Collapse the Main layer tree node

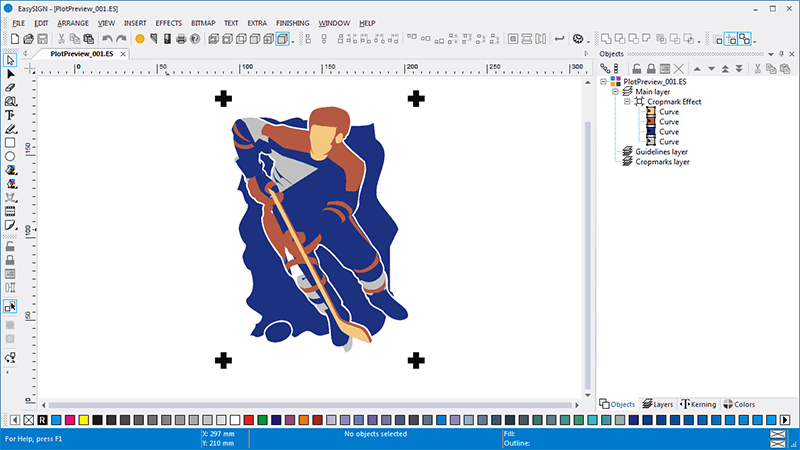point(615,92)
